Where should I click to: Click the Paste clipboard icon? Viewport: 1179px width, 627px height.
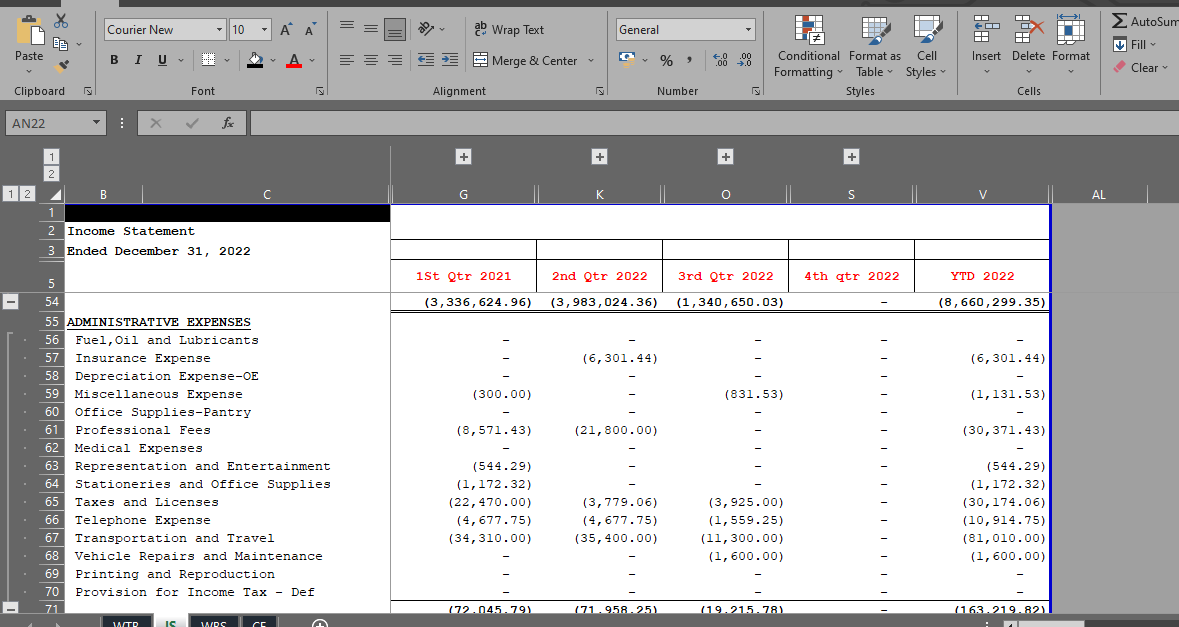[29, 32]
